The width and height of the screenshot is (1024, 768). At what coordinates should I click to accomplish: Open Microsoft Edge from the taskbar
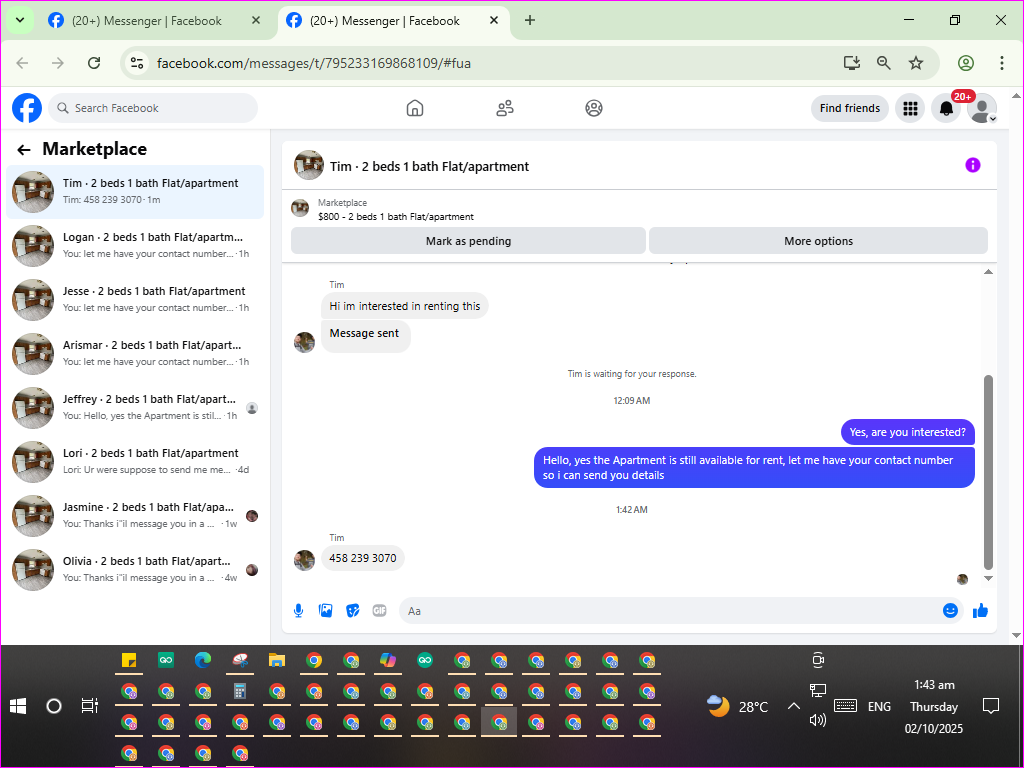(x=203, y=660)
